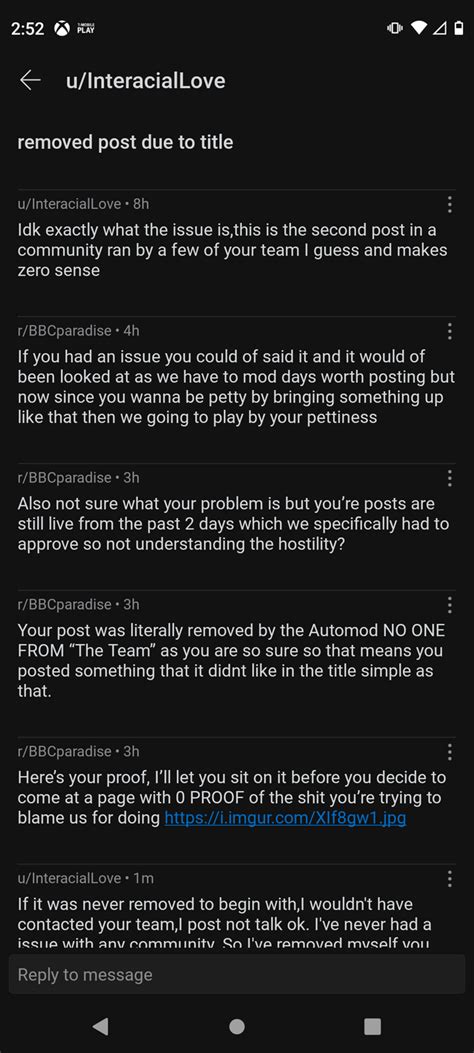Open options for first u/InteracialLove message
Viewport: 474px width, 1053px height.
[449, 204]
